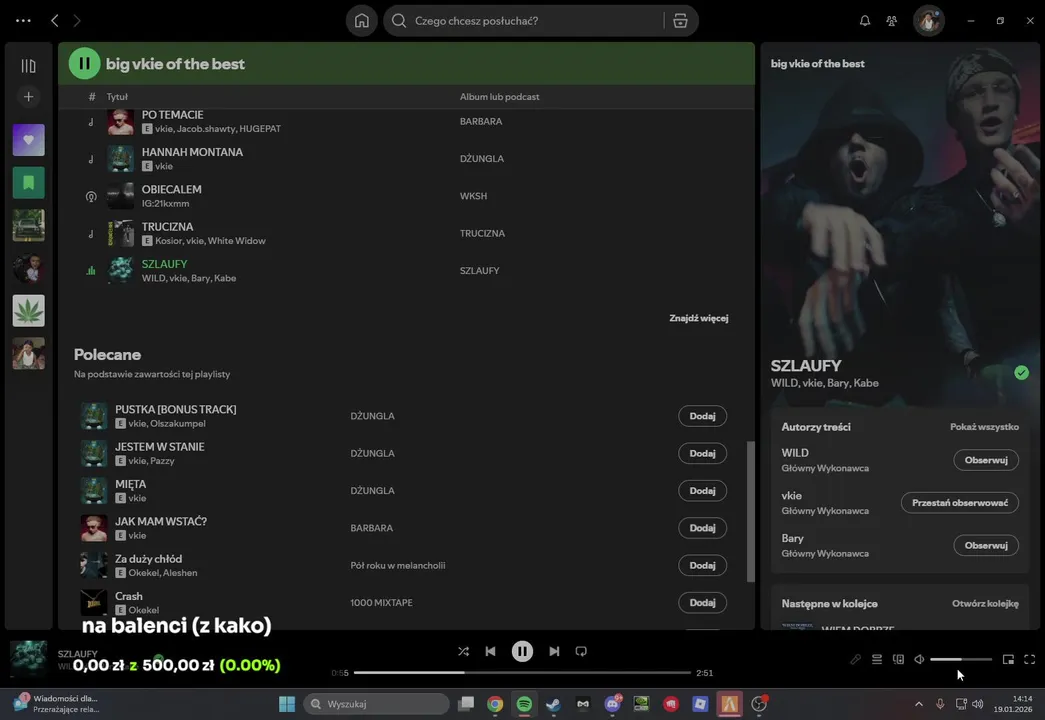
Task: Unfollow vkie with Przestań obserwować
Action: pos(960,503)
